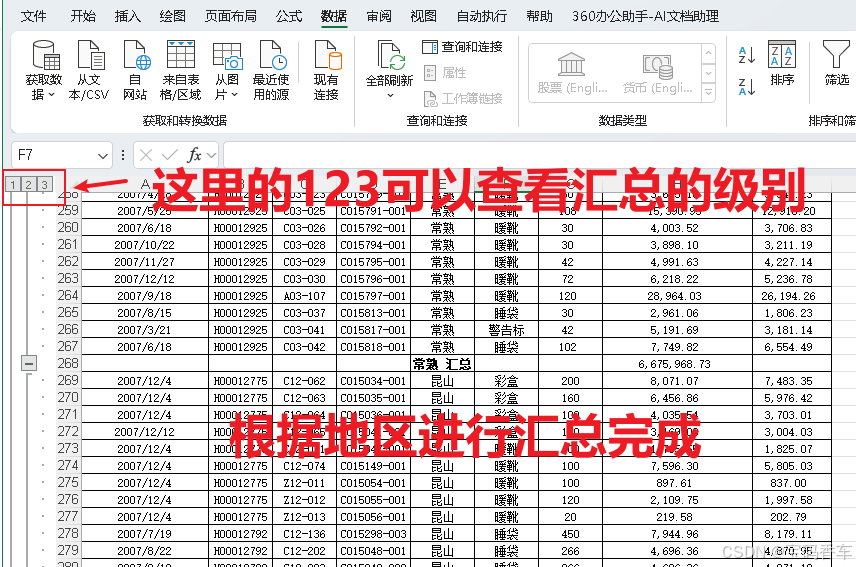The height and width of the screenshot is (567, 856).
Task: Switch to the 开始 (Home) tab
Action: 83,16
